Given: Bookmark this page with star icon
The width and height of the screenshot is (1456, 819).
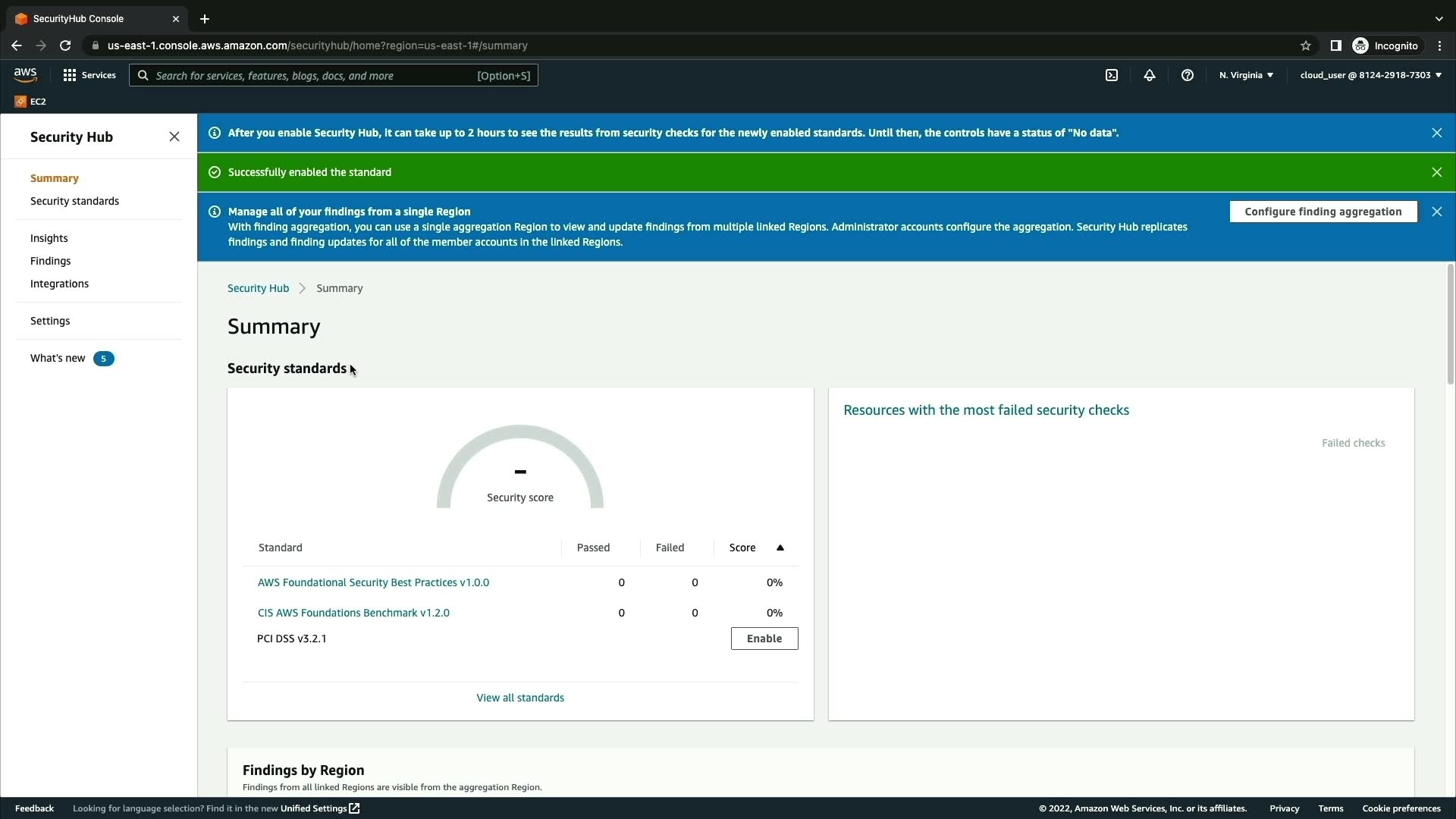Looking at the screenshot, I should pos(1306,45).
